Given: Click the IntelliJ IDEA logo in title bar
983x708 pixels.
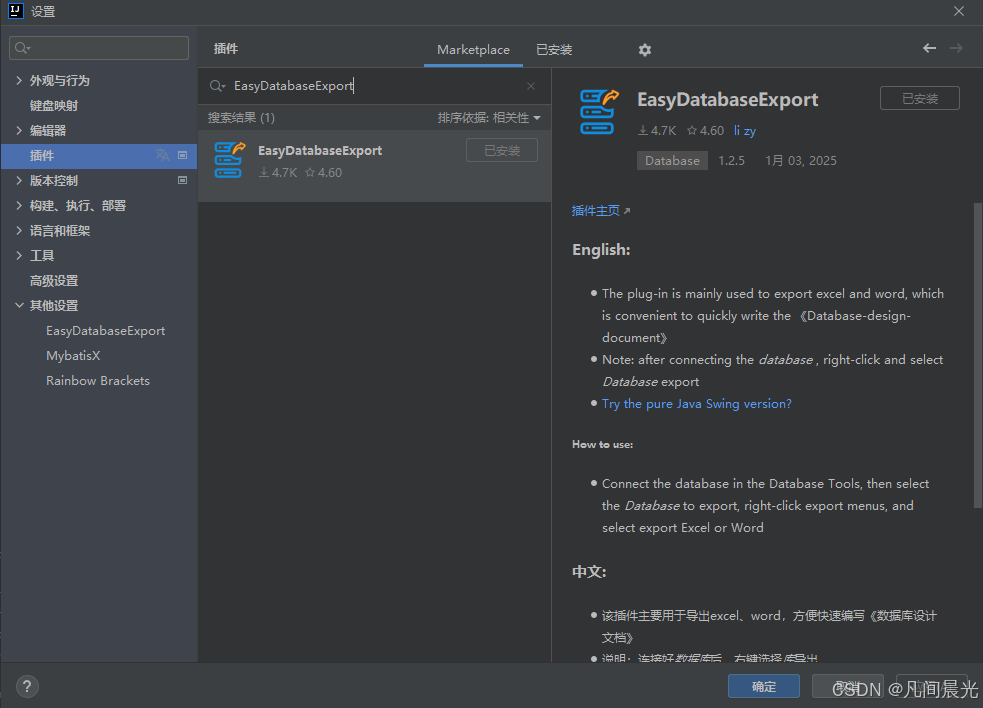Looking at the screenshot, I should [x=16, y=11].
